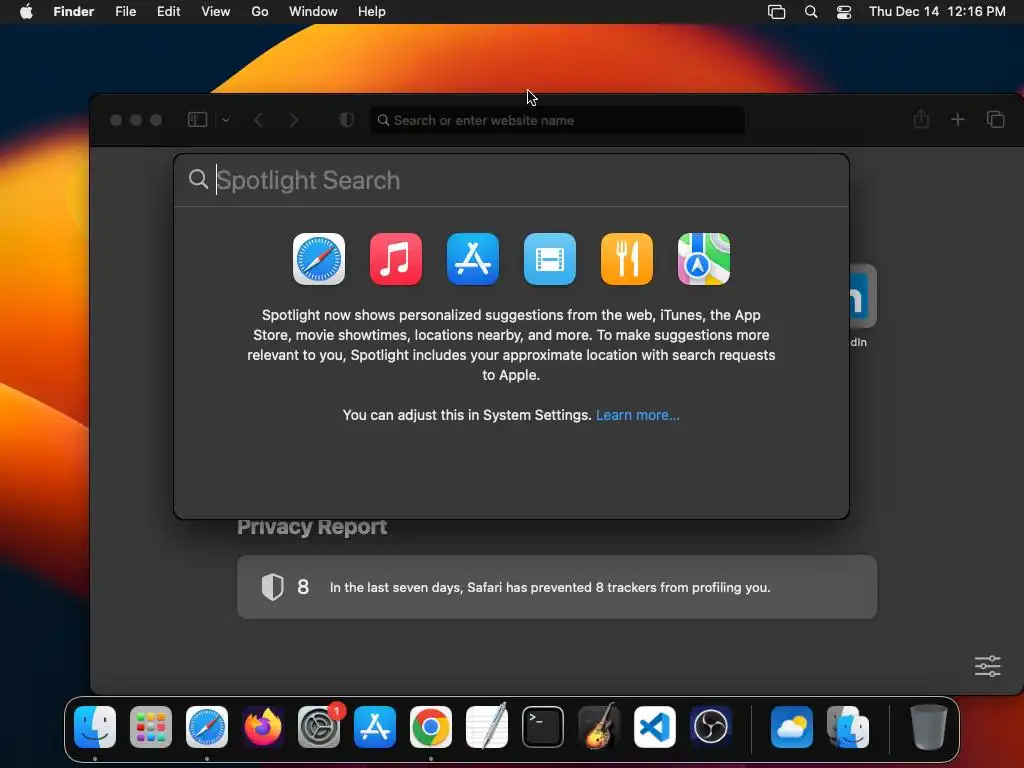Screen dimensions: 1024x768
Task: Open the Trash in the Dock
Action: [x=929, y=727]
